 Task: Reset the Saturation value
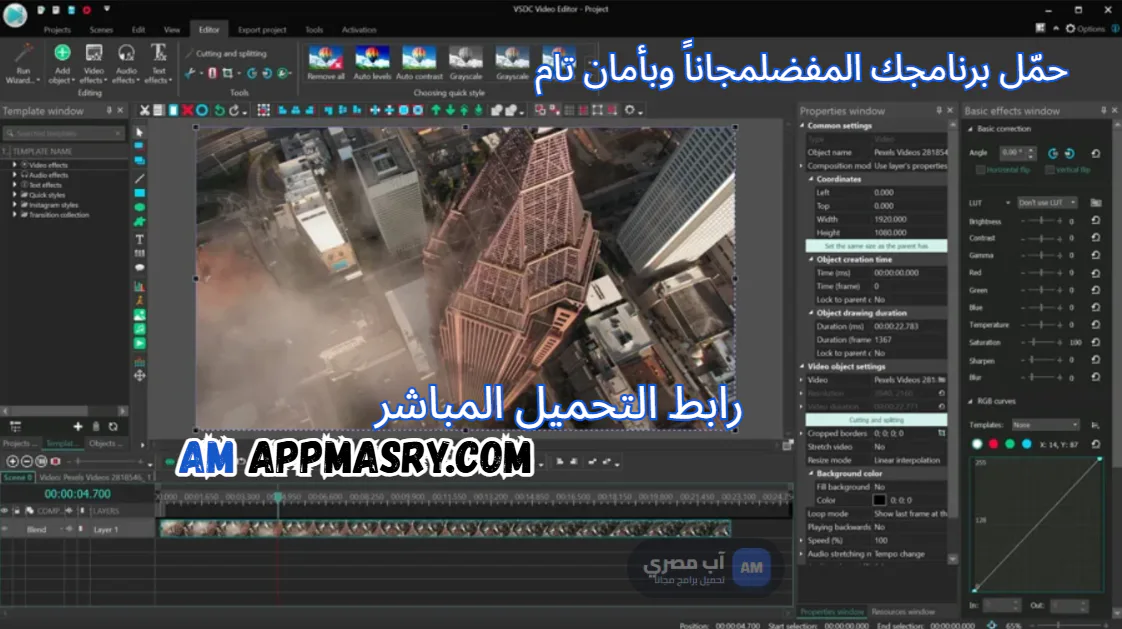1096,342
